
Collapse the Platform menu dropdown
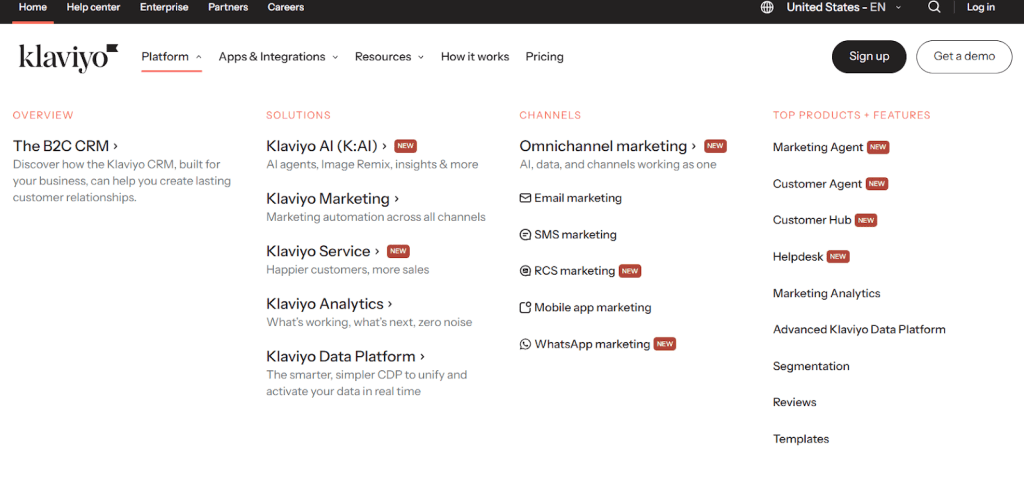(x=171, y=57)
